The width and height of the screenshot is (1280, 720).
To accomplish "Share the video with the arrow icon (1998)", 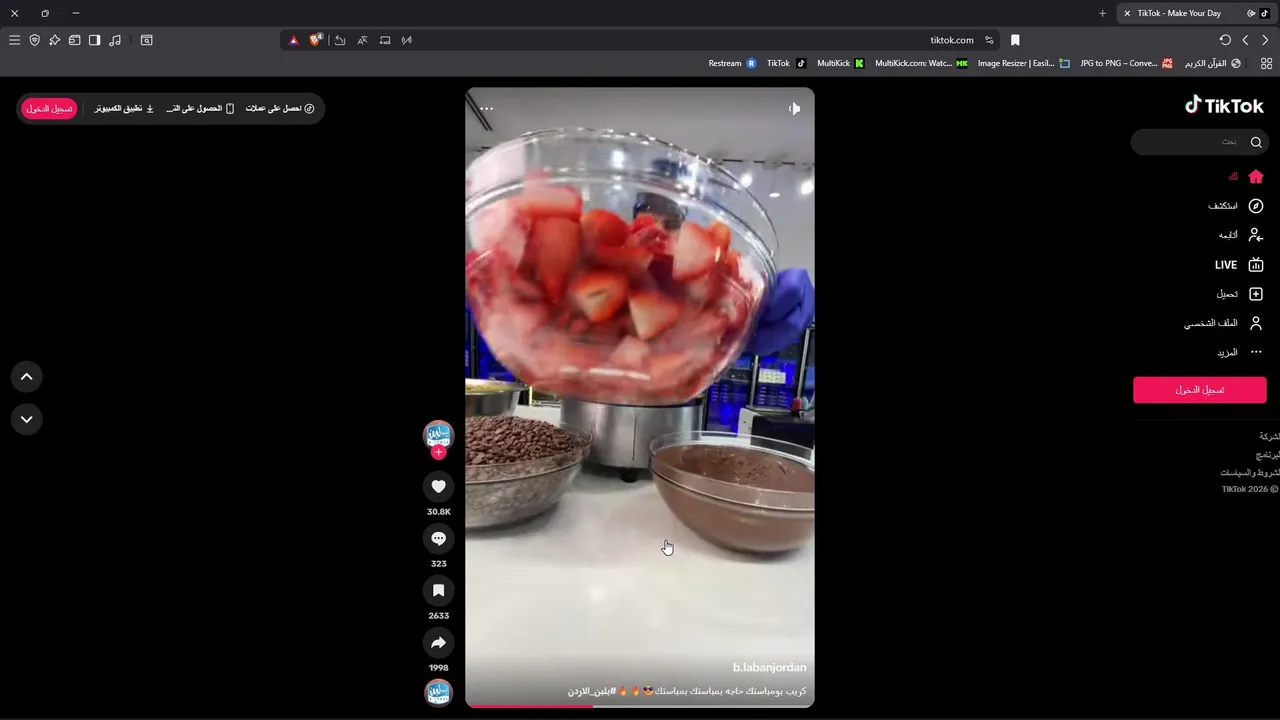I will [x=438, y=642].
